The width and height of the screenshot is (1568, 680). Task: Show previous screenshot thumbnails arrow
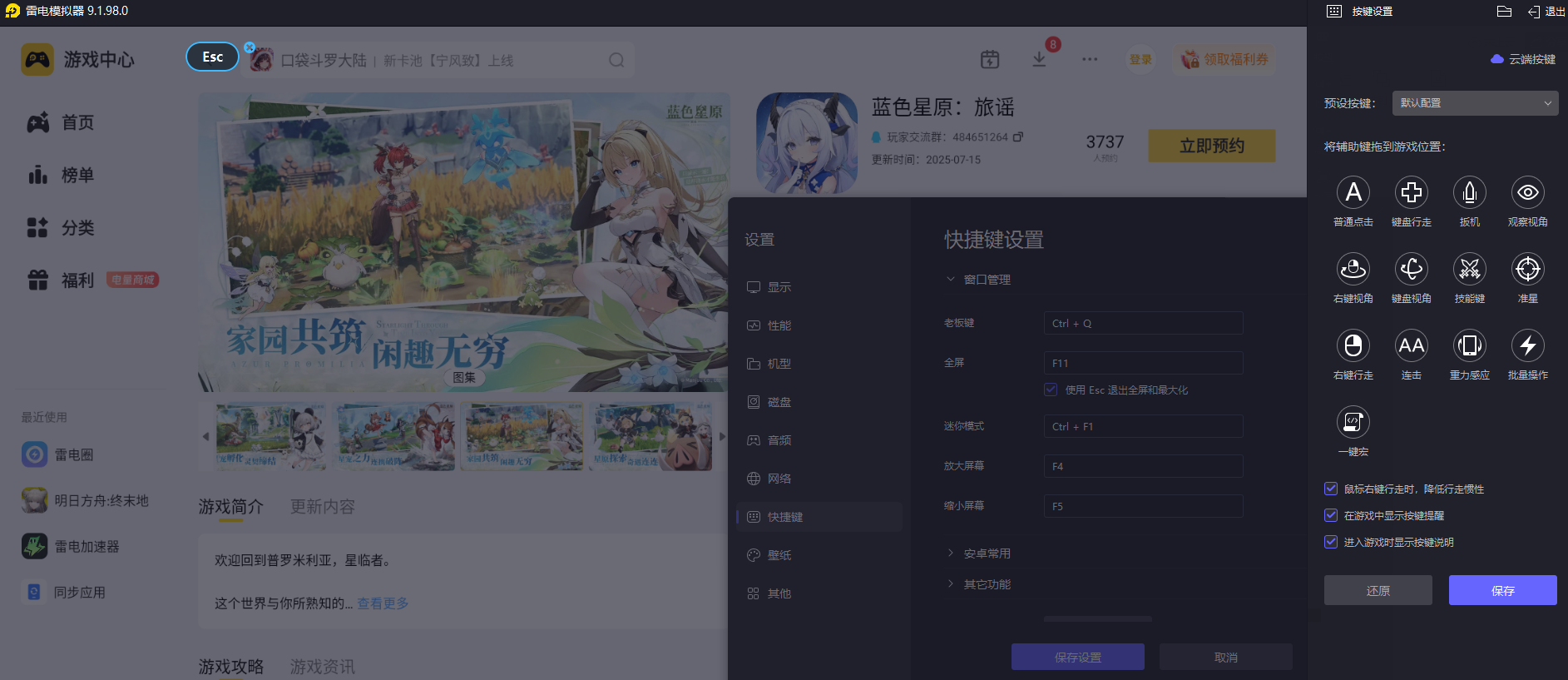tap(205, 436)
